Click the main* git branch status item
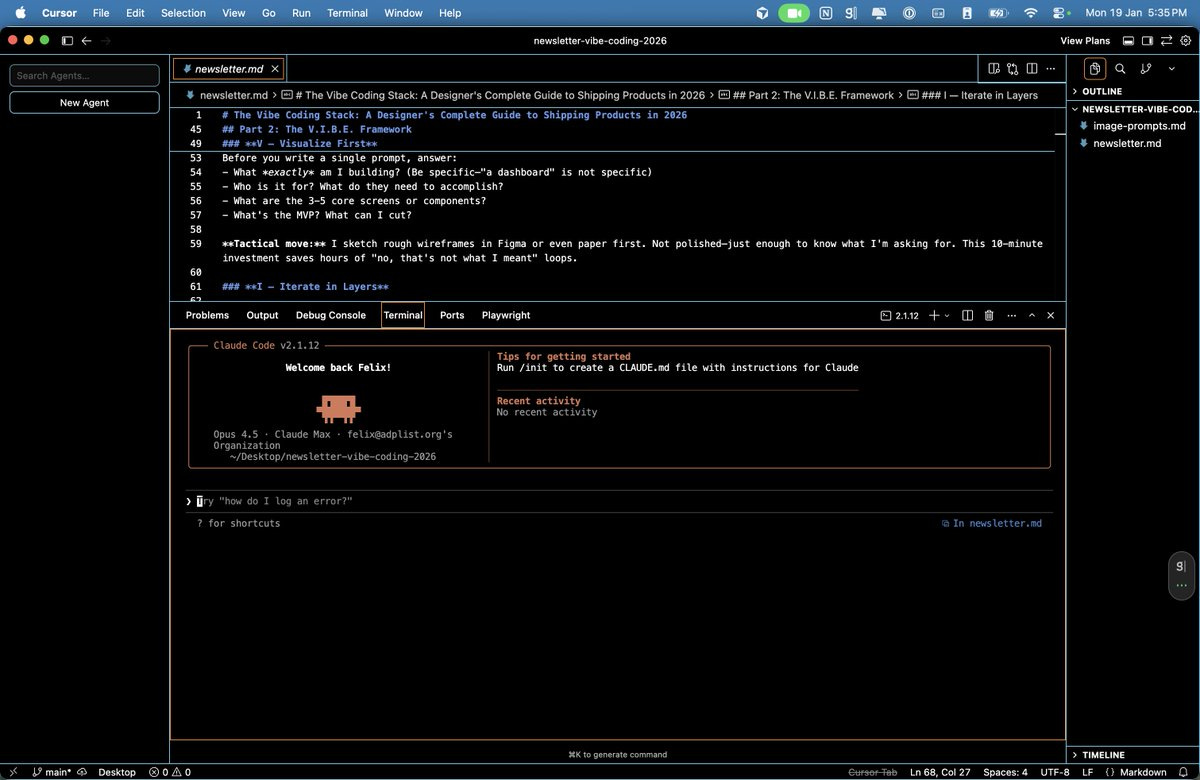This screenshot has width=1200, height=780. [x=52, y=772]
